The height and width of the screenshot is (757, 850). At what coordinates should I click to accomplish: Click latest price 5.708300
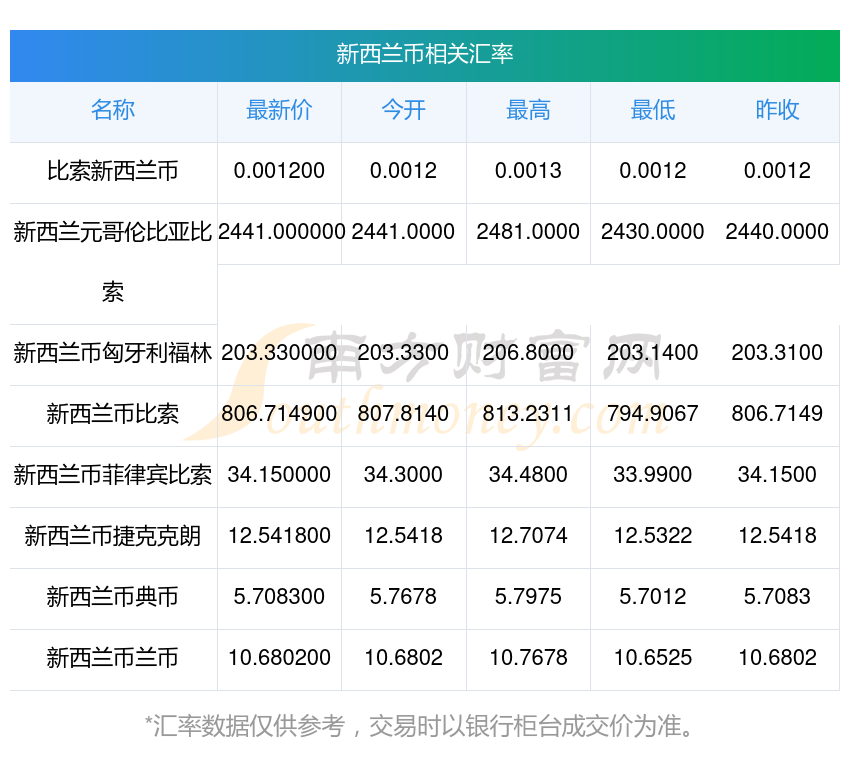click(x=279, y=597)
